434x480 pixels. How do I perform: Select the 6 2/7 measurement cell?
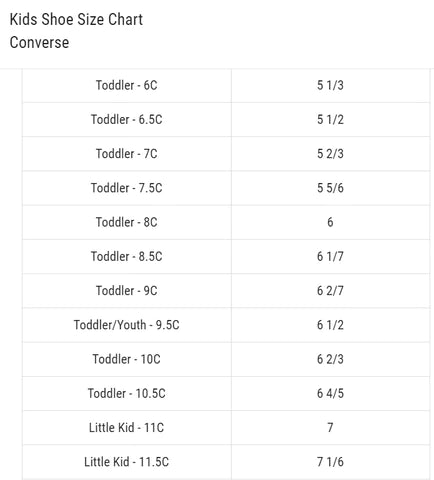(x=330, y=291)
